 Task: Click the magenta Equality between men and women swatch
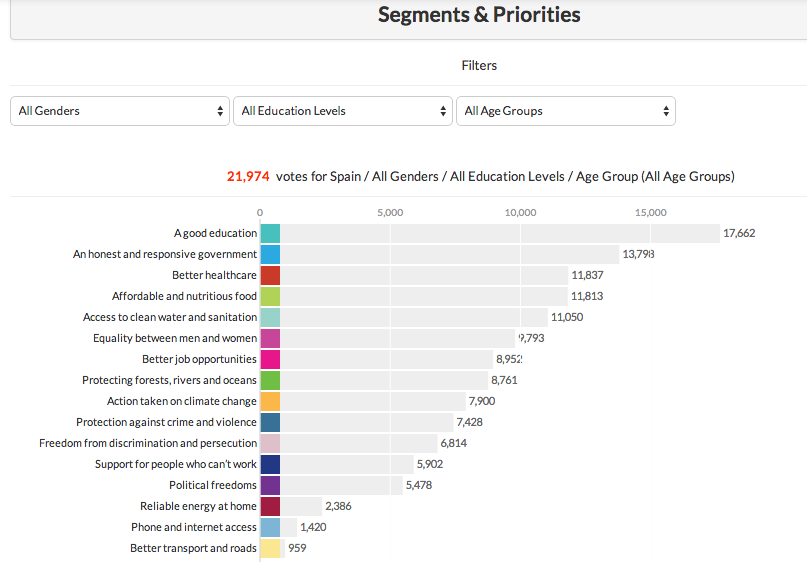(270, 338)
